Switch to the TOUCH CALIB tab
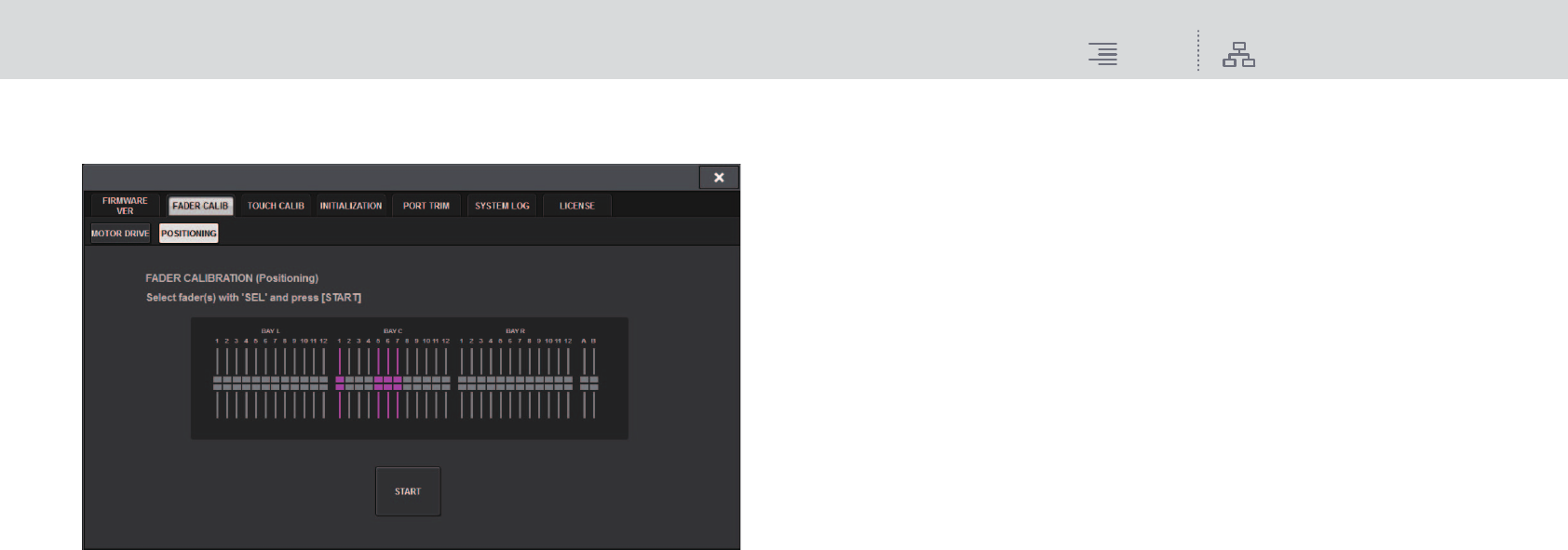 [x=276, y=206]
